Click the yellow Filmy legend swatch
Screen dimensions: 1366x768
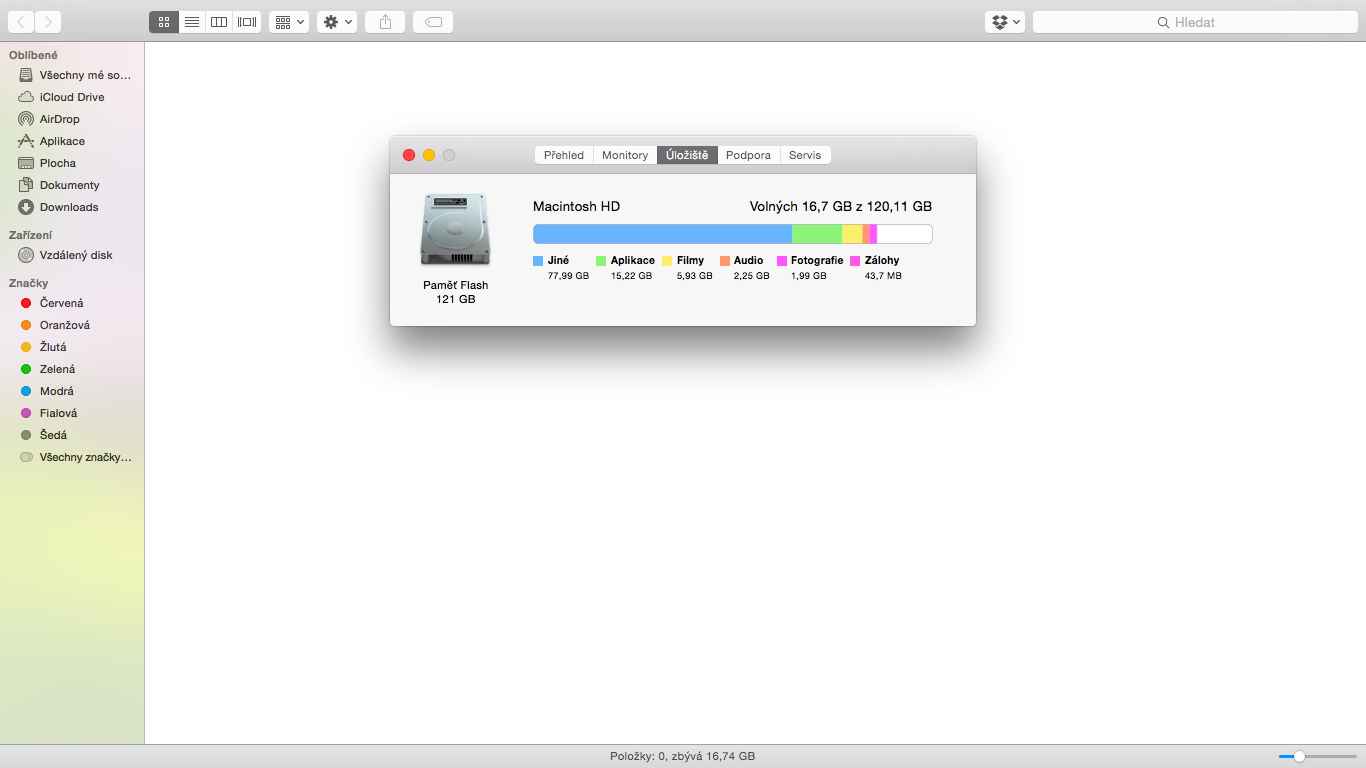tap(667, 261)
